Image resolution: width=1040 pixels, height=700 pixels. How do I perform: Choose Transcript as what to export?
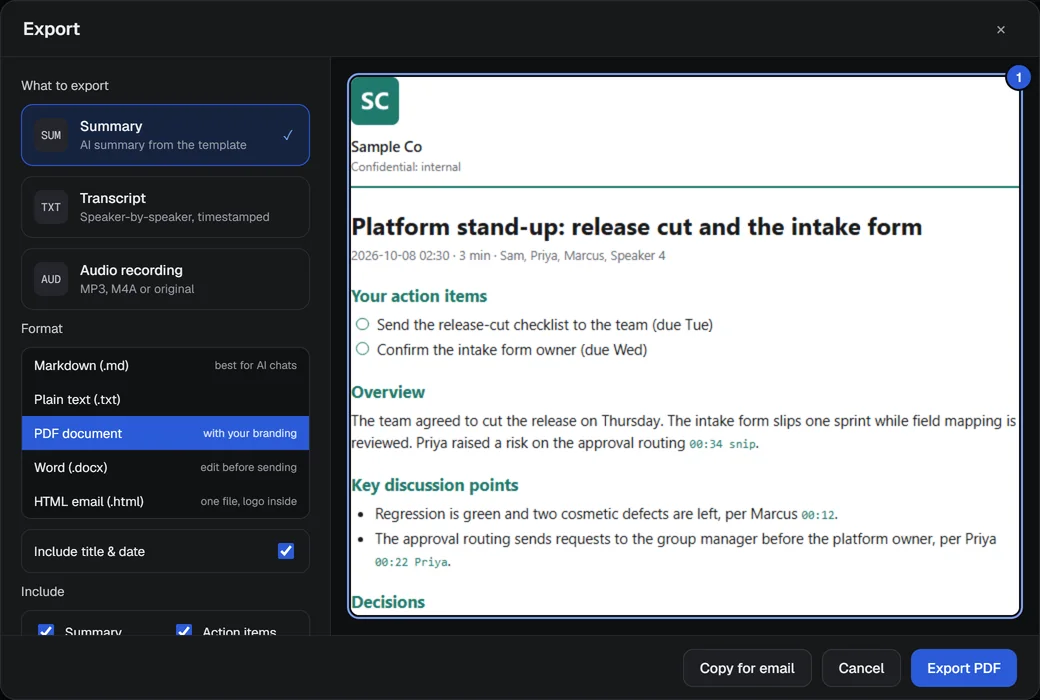coord(165,207)
